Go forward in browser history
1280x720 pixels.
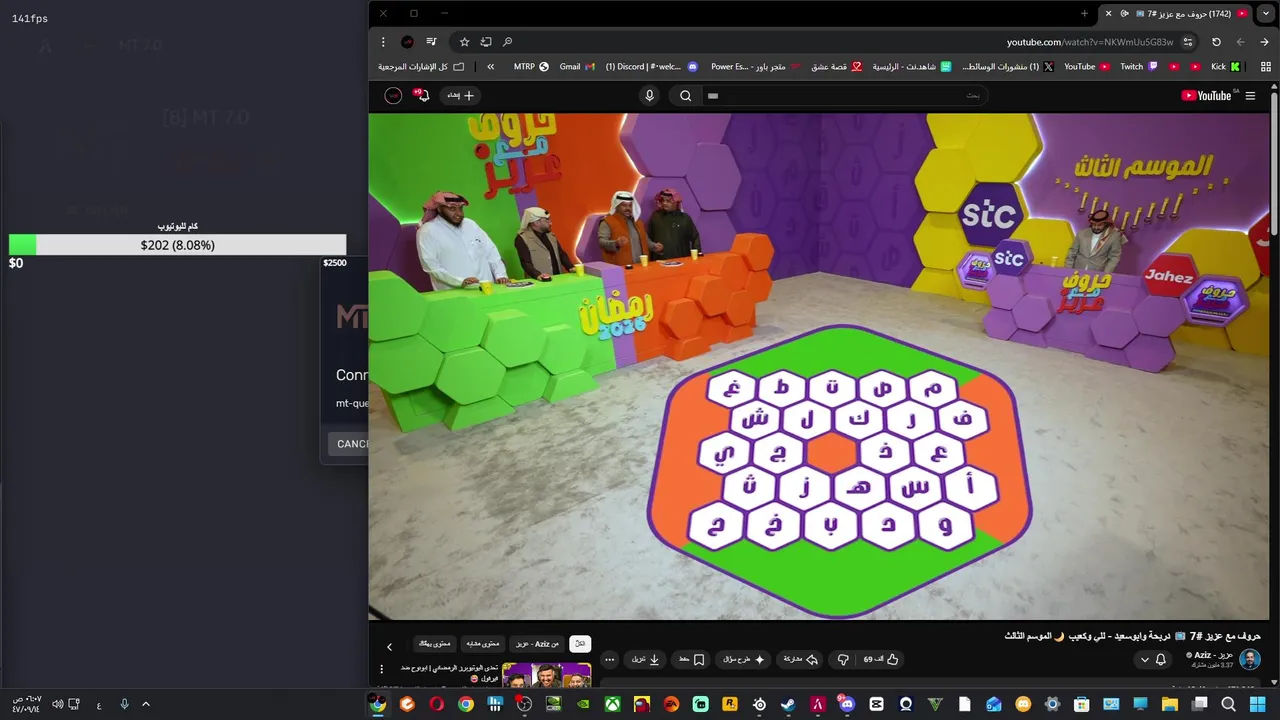(1240, 42)
